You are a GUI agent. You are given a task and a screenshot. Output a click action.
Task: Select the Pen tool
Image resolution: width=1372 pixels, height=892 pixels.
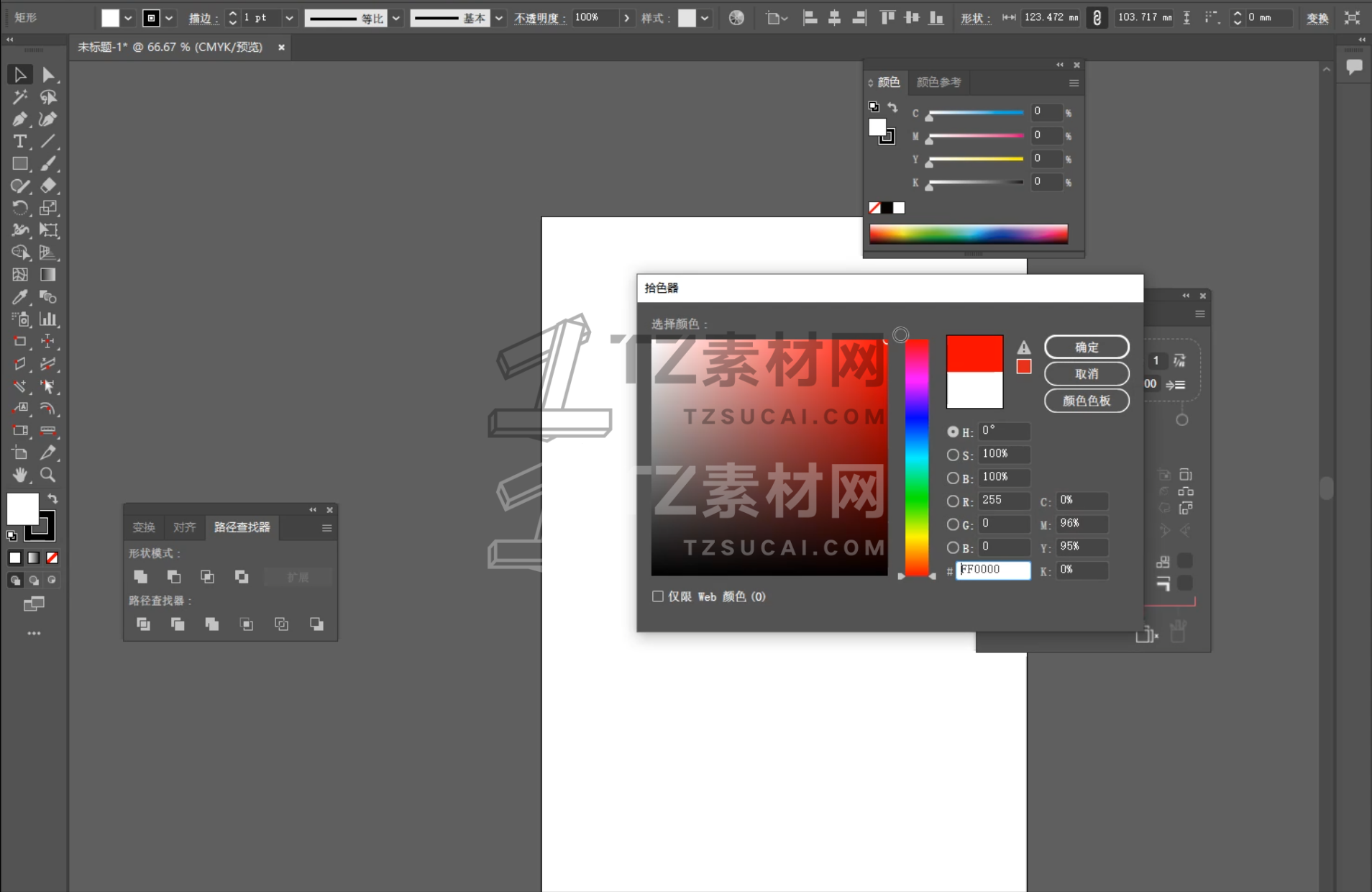19,119
